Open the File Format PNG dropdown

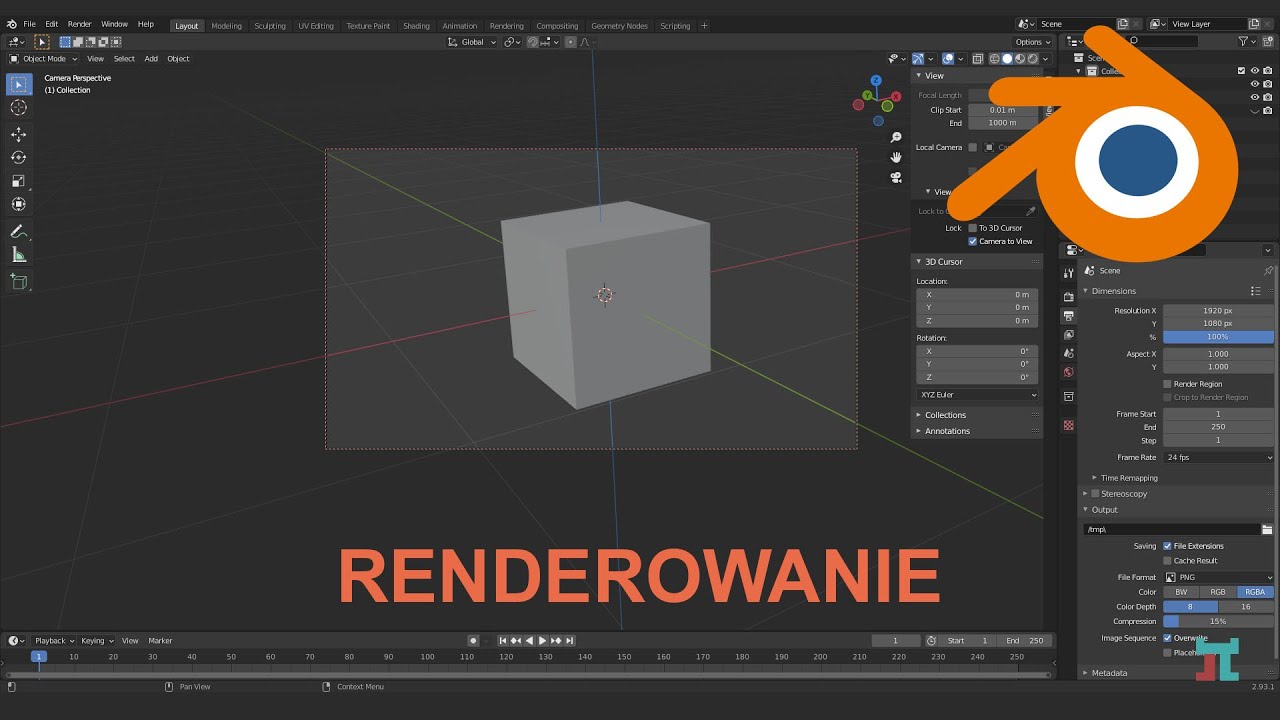click(1219, 577)
